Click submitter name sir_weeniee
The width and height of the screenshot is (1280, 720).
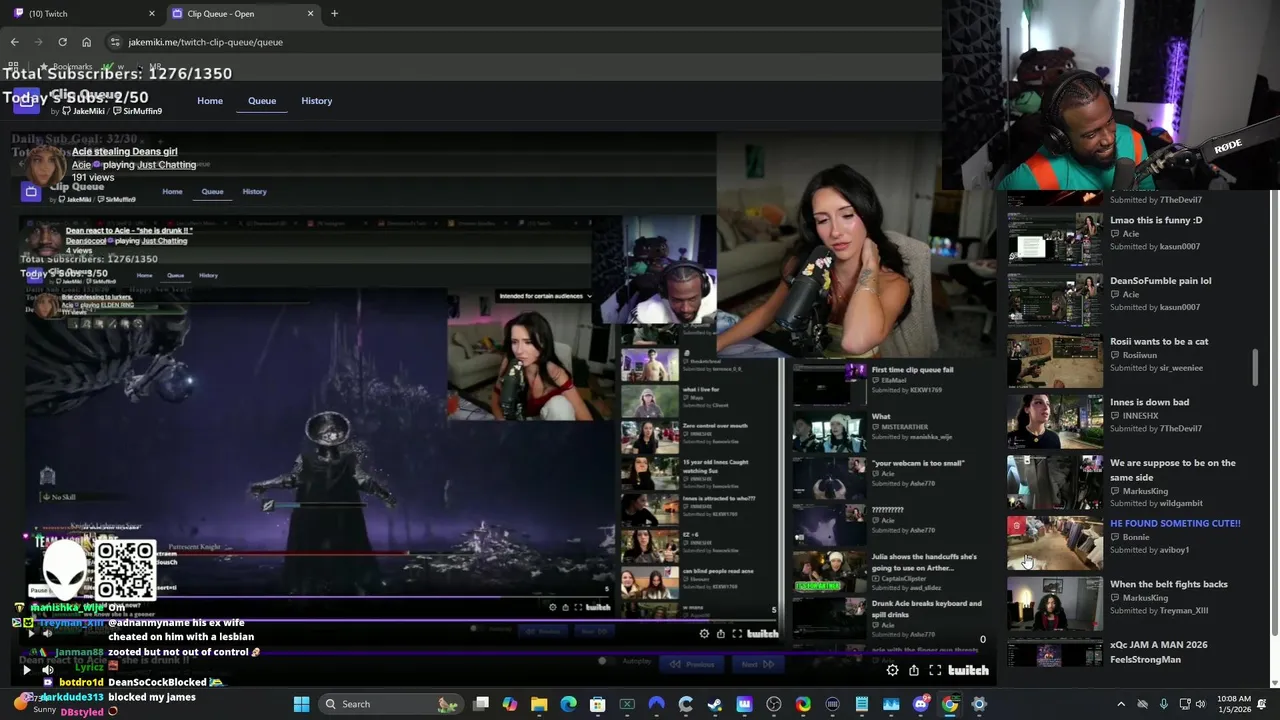point(1181,368)
